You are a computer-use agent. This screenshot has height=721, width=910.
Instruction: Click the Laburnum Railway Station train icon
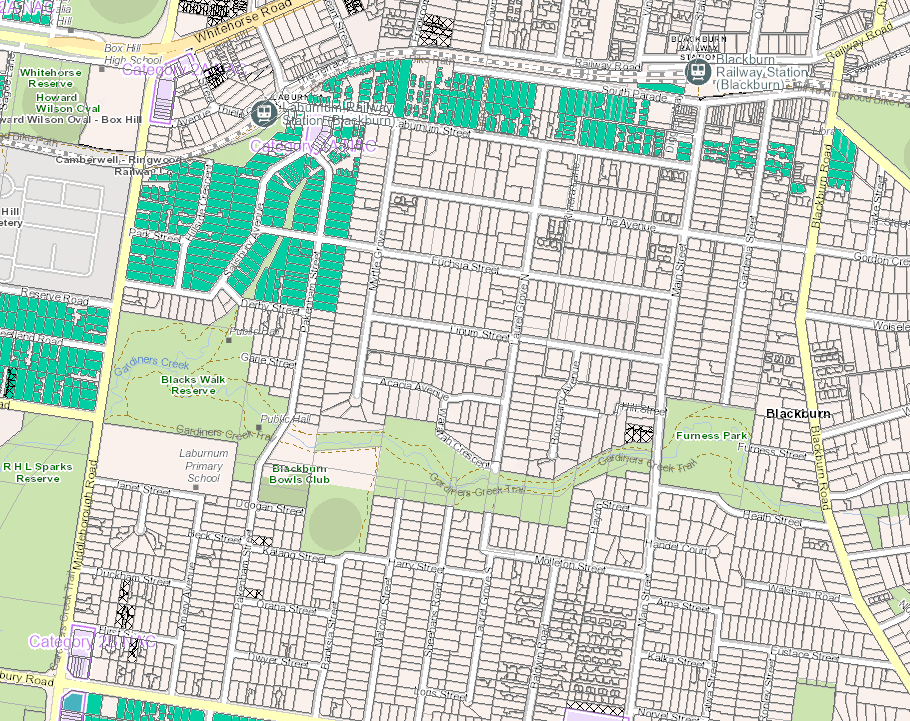[x=265, y=111]
